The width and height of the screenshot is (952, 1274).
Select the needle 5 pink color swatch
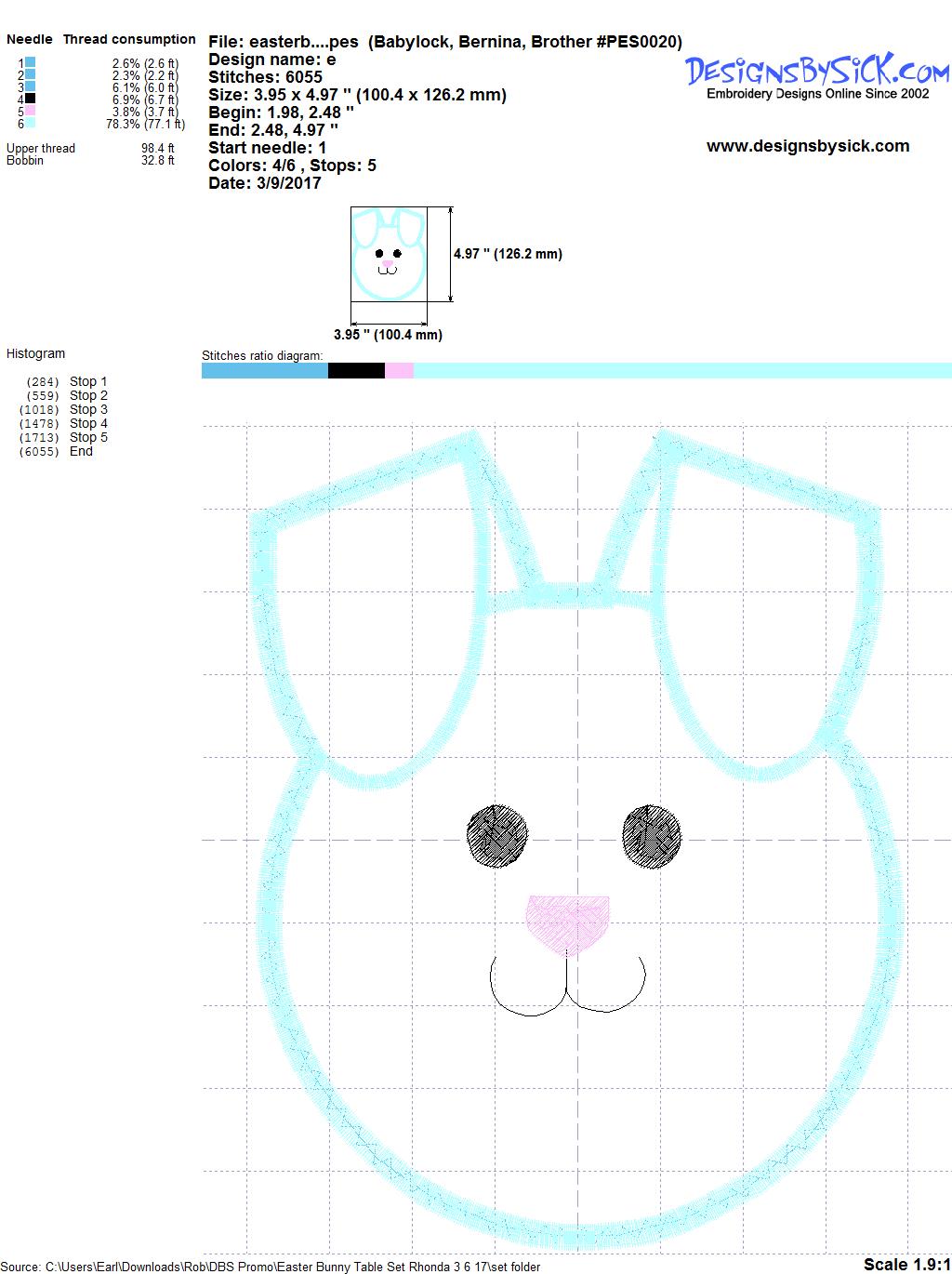(31, 111)
